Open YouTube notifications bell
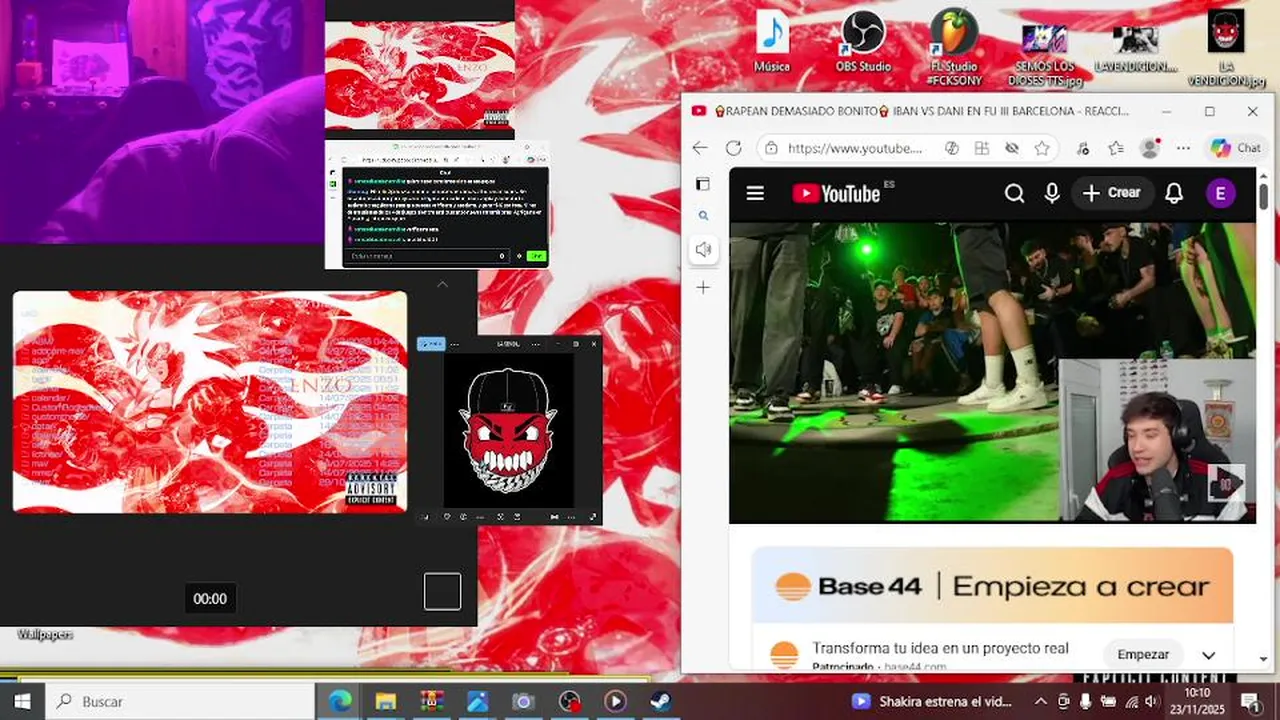Screen dimensions: 1280x720 (x=1174, y=194)
